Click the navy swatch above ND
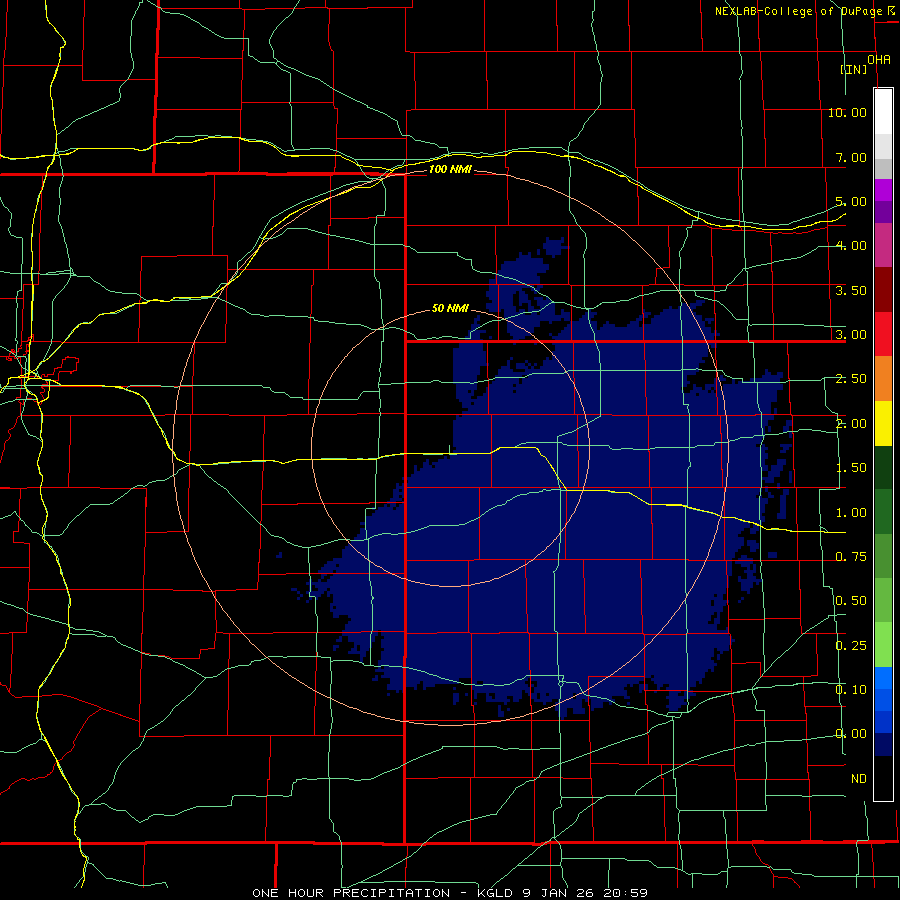Screen dimensions: 900x900 883,745
